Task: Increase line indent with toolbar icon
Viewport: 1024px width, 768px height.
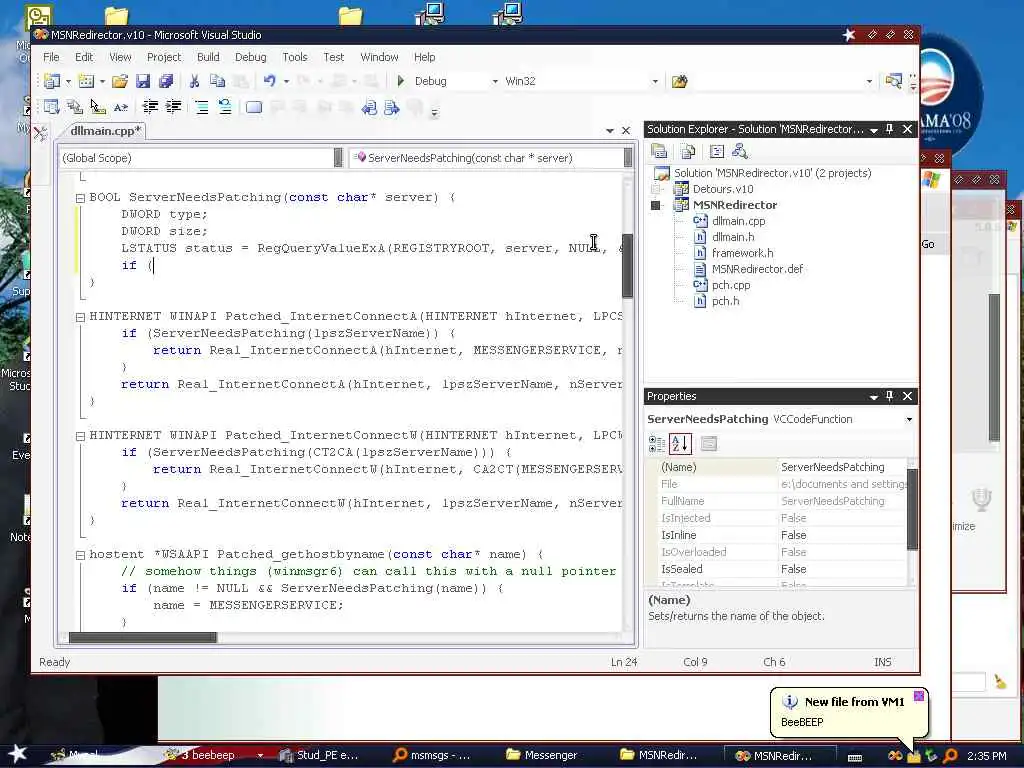Action: pos(173,107)
